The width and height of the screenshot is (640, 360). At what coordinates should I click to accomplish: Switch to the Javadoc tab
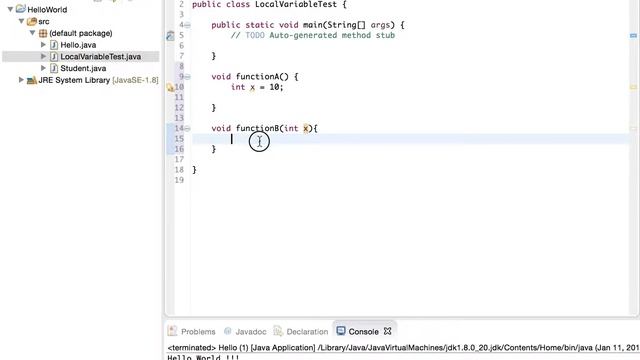[251, 331]
